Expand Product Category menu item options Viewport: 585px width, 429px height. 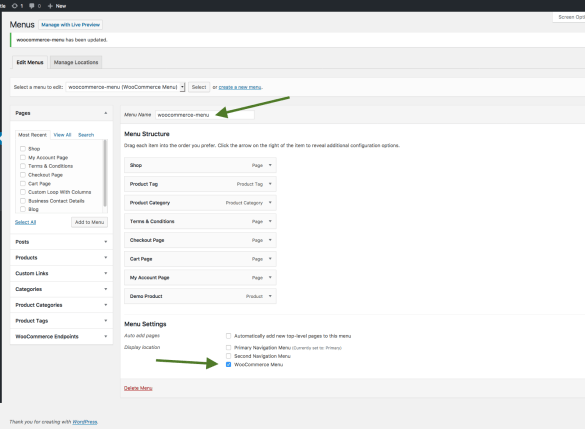(x=270, y=203)
